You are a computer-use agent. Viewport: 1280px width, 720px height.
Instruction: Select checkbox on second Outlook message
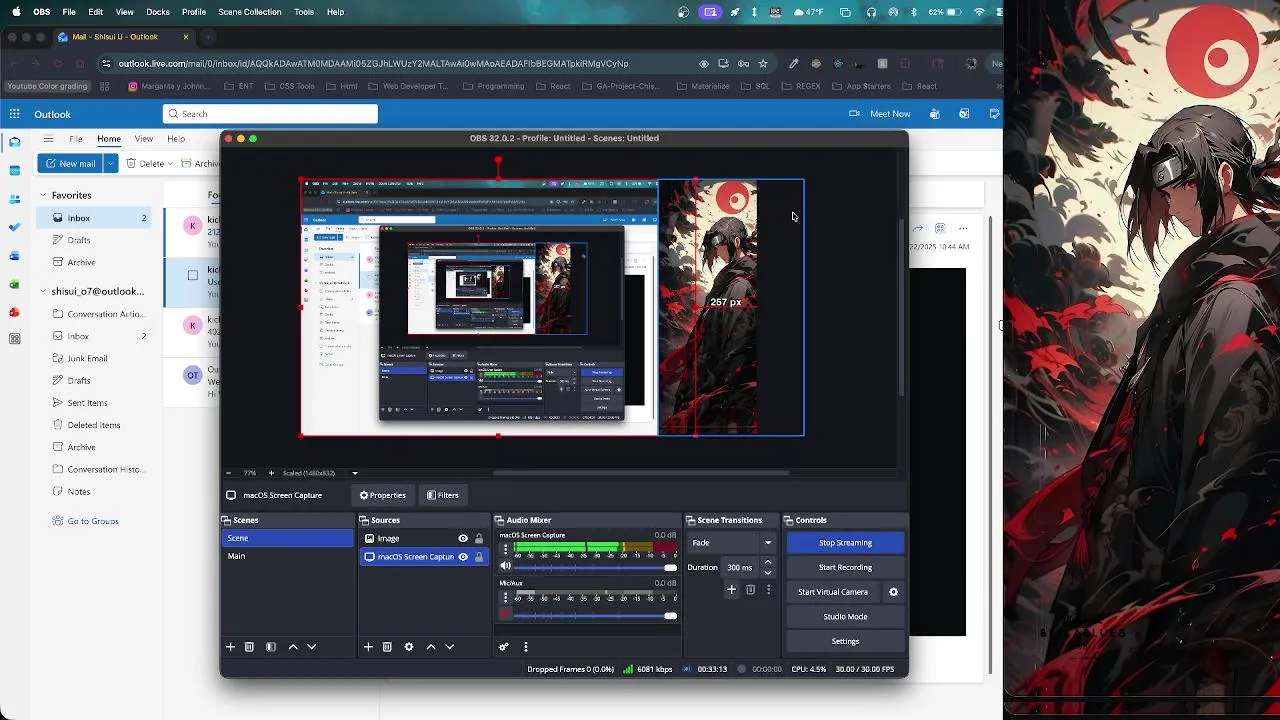click(x=193, y=275)
